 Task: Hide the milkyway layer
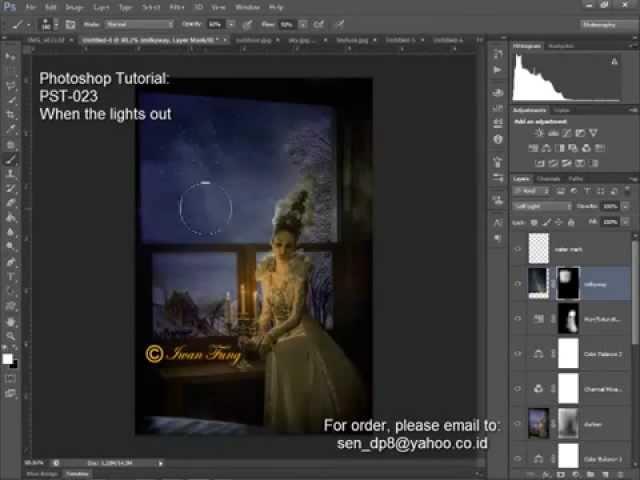coord(518,284)
